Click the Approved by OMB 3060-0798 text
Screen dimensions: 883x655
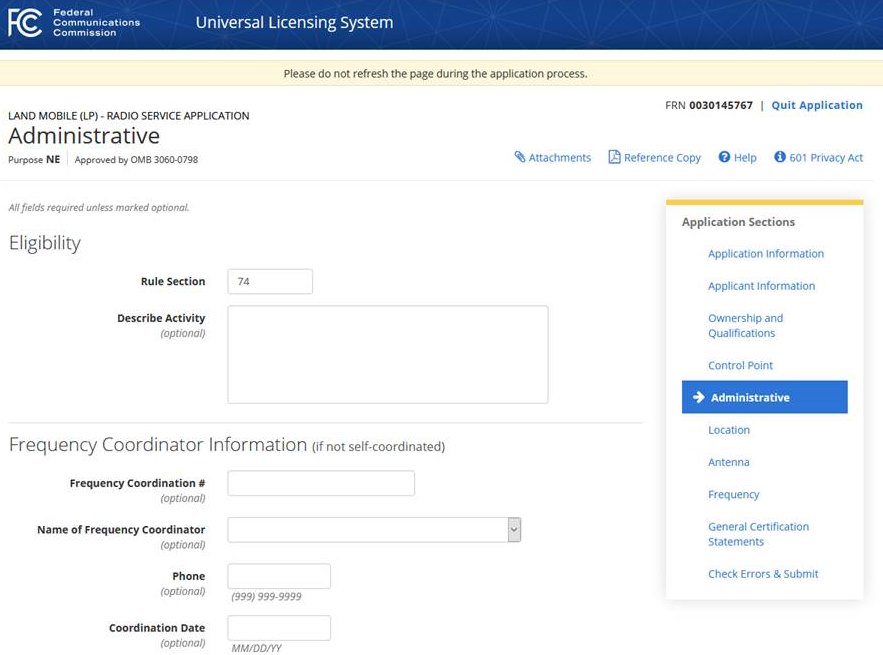pyautogui.click(x=136, y=160)
